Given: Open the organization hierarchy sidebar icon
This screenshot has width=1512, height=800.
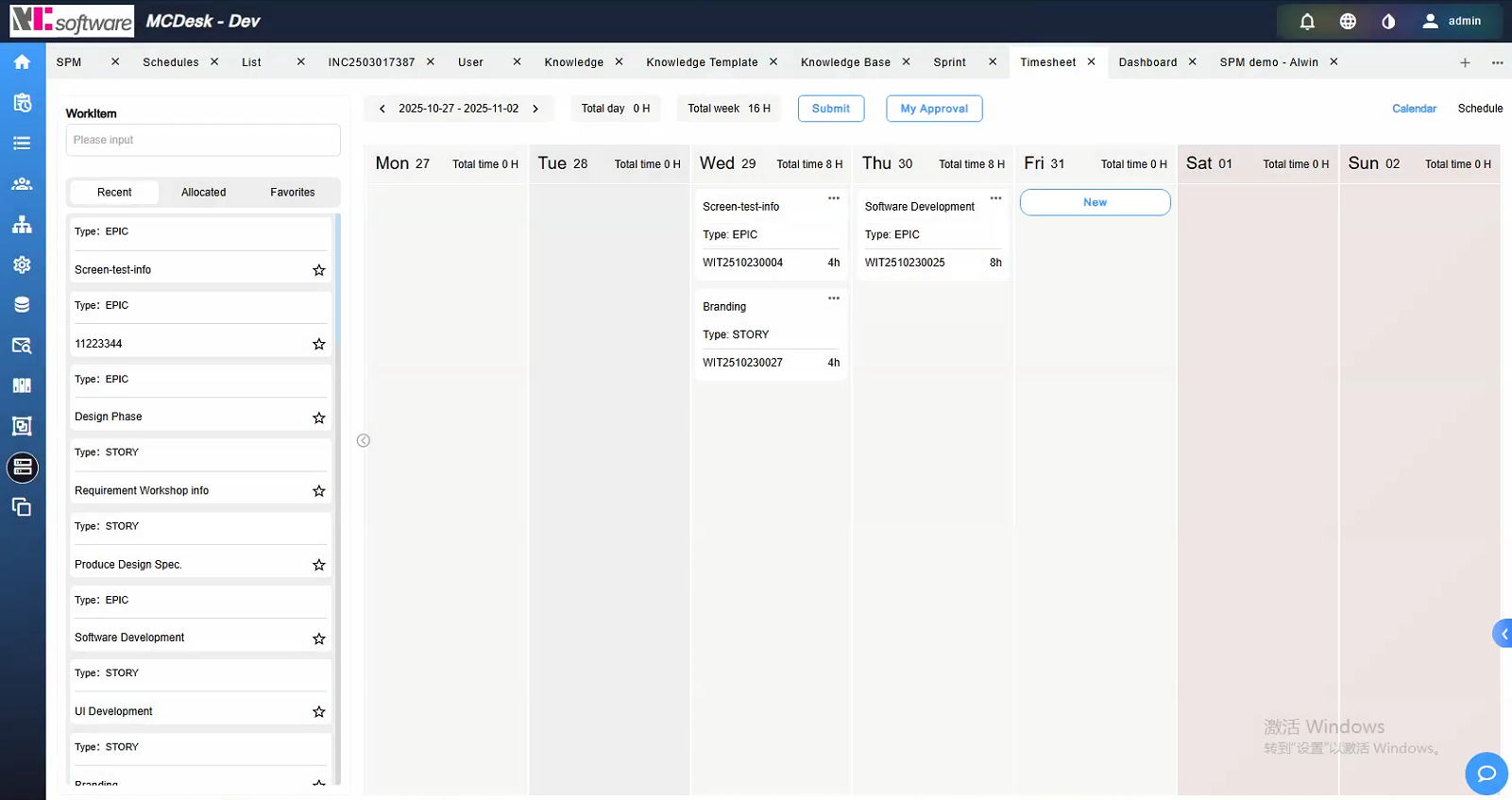Looking at the screenshot, I should point(22,225).
